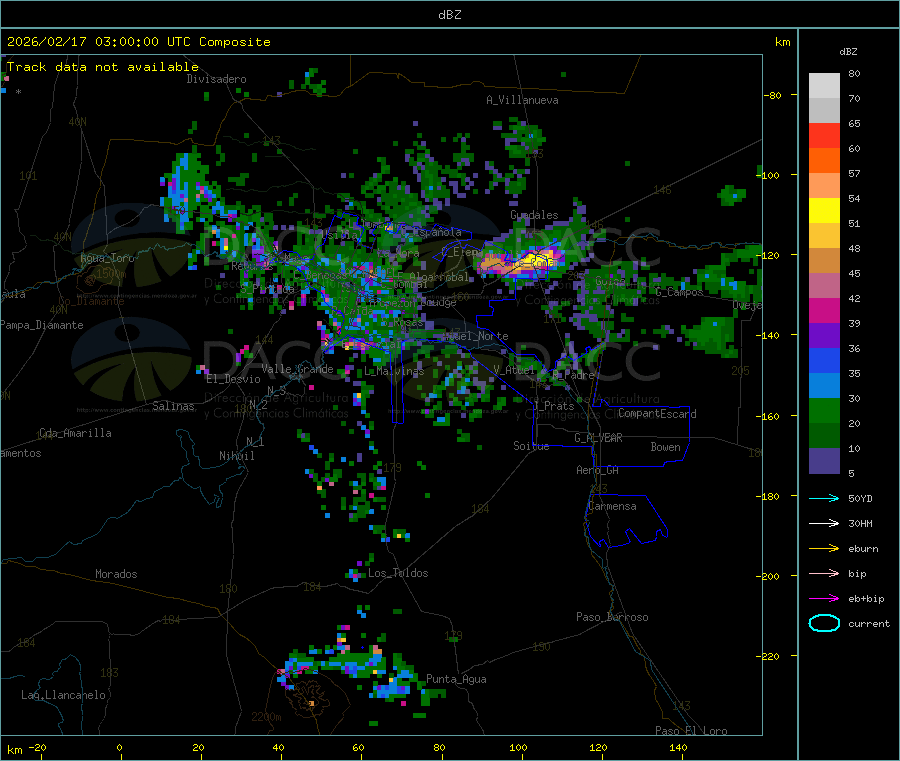900x761 pixels.
Task: Click the 'A_Villanueva' map label
Action: coord(522,100)
